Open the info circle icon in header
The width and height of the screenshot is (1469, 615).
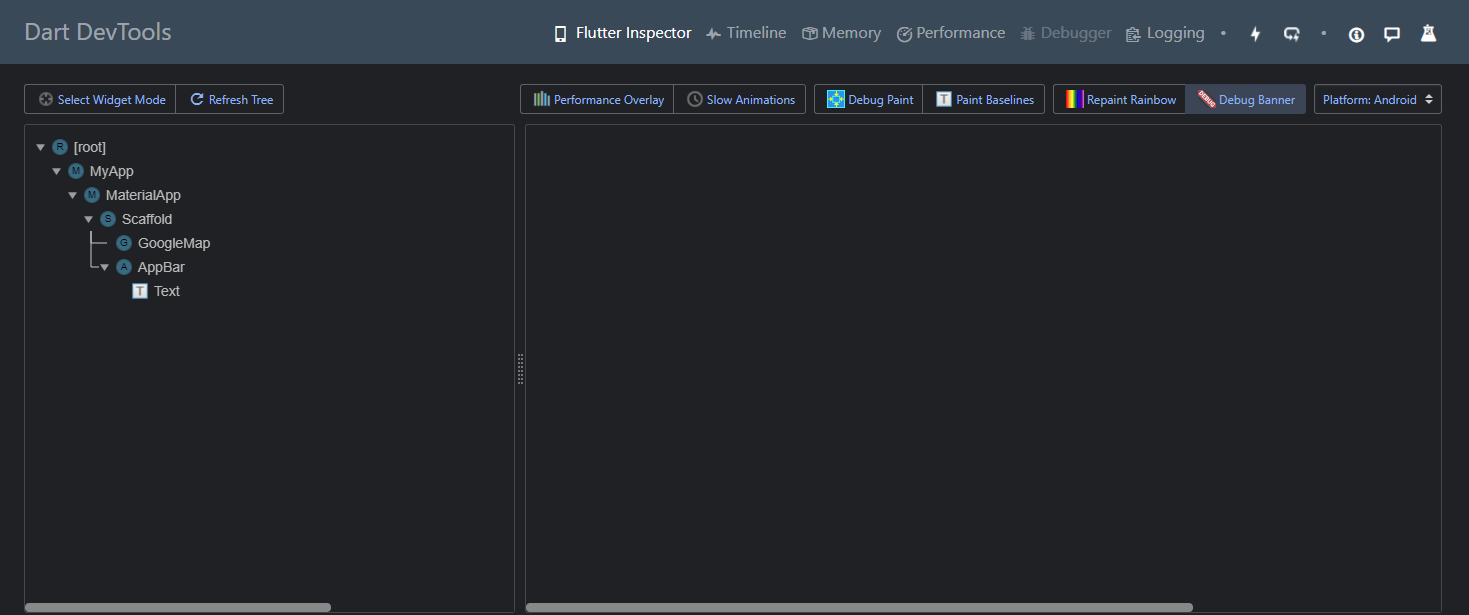pos(1356,34)
